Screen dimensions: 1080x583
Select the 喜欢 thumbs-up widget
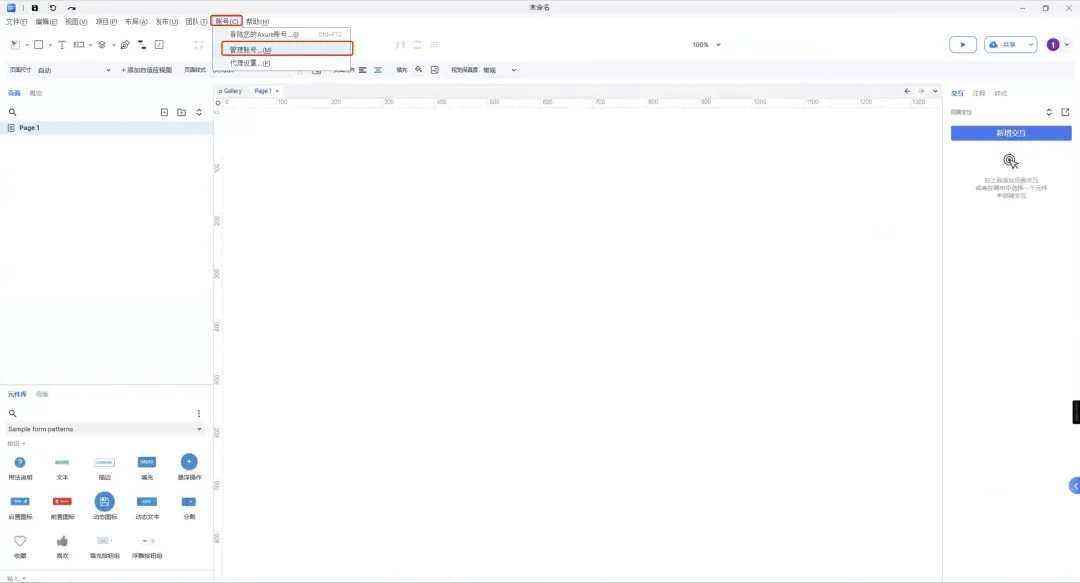click(x=62, y=541)
